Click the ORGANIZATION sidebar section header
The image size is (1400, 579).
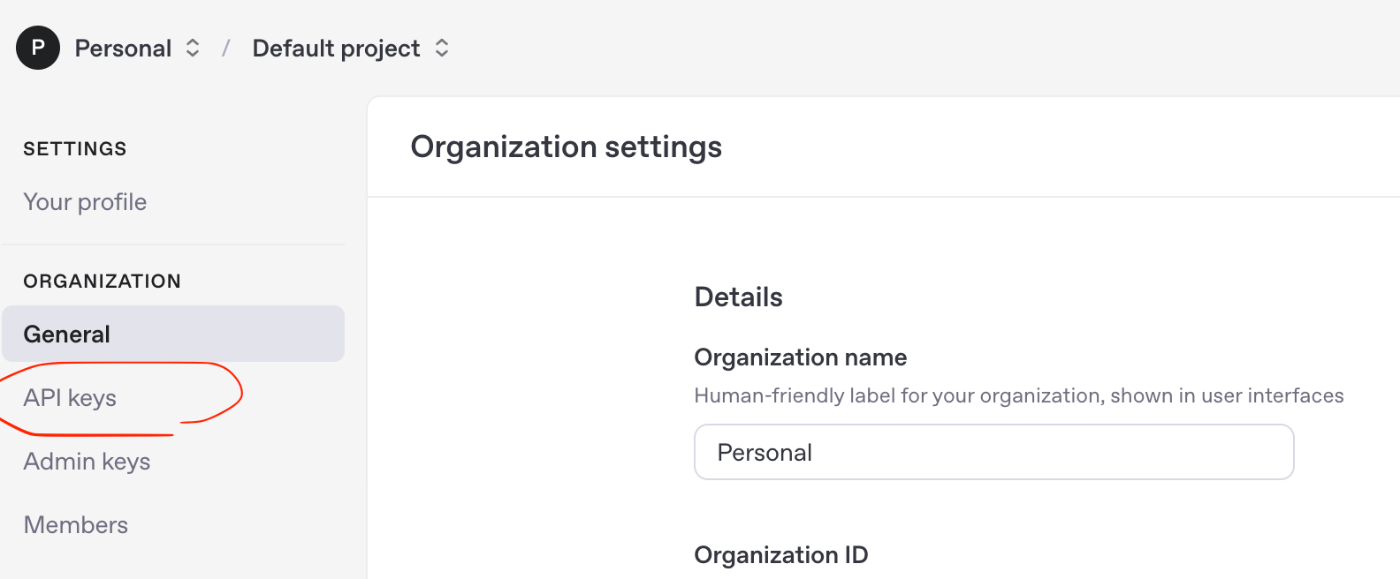(x=102, y=281)
